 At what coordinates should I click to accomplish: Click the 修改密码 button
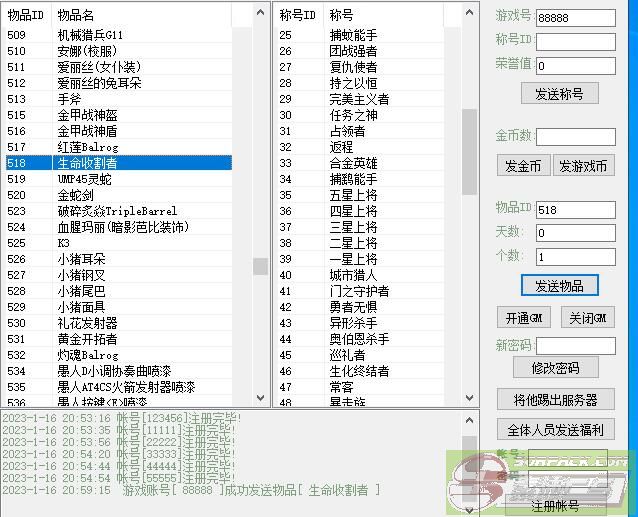click(558, 368)
